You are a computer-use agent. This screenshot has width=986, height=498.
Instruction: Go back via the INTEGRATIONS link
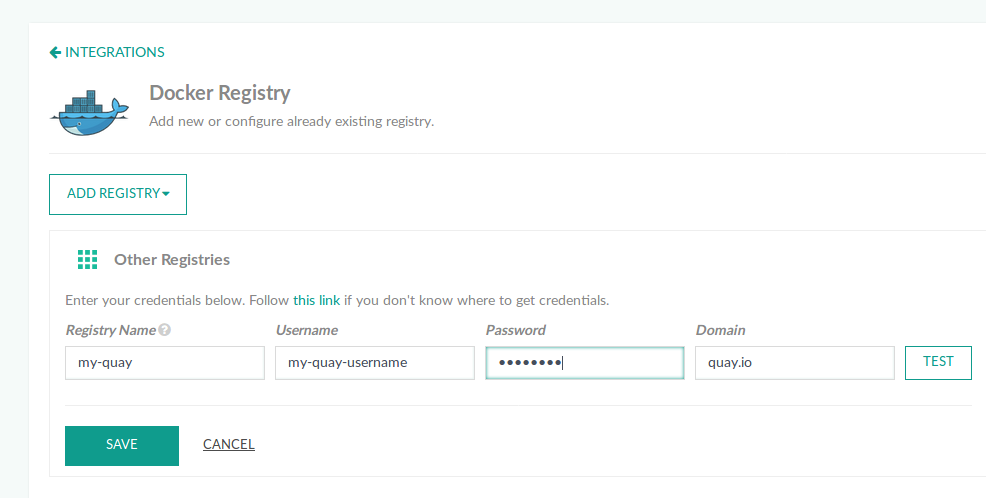coord(114,52)
